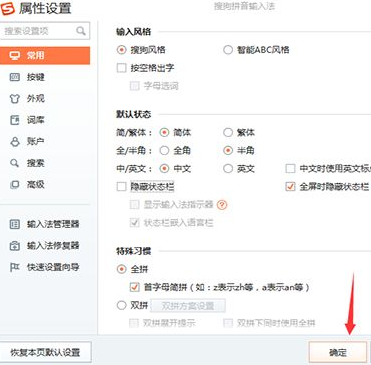The image size is (371, 365).
Task: Open the 高级 settings tab
Action: click(45, 184)
